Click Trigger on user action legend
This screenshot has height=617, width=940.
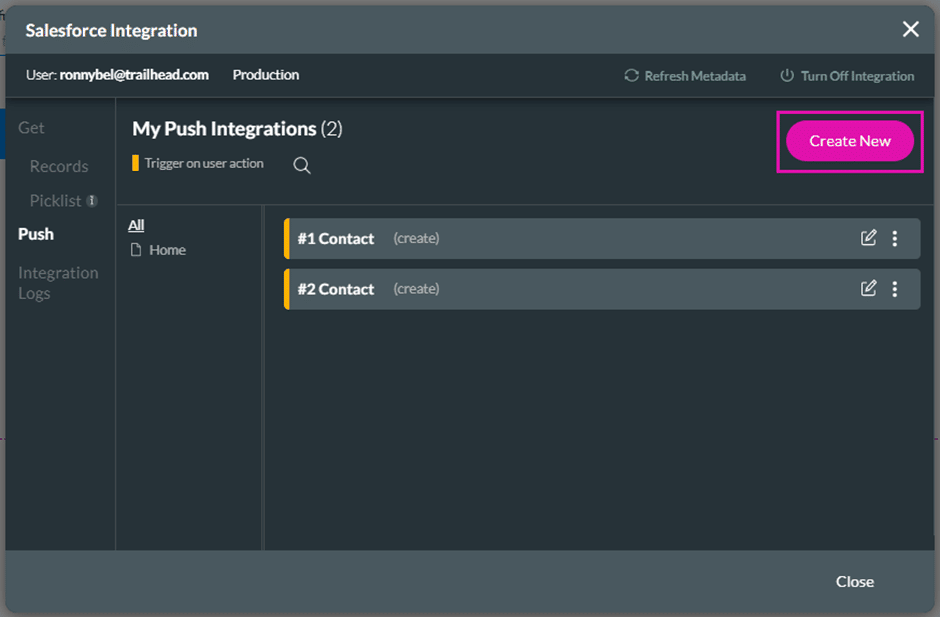point(198,163)
